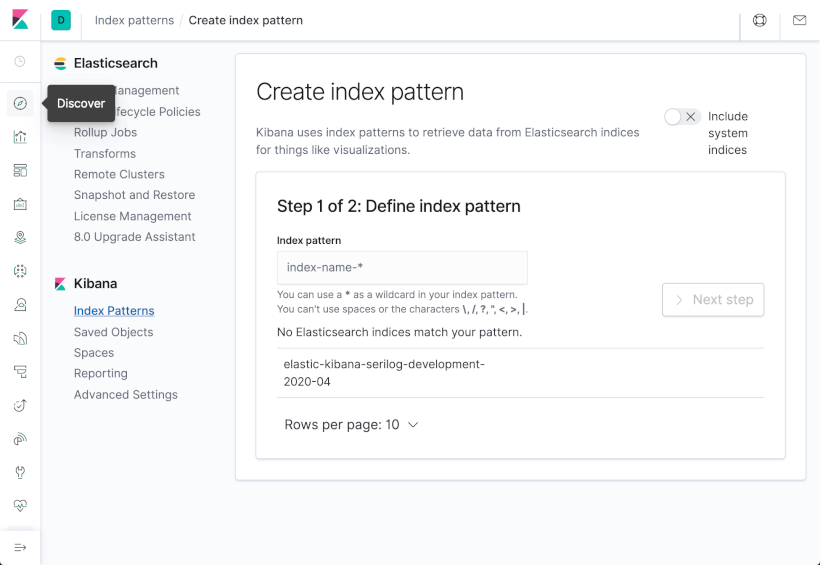The image size is (820, 565).
Task: Open Advanced Settings under Kibana
Action: [126, 394]
